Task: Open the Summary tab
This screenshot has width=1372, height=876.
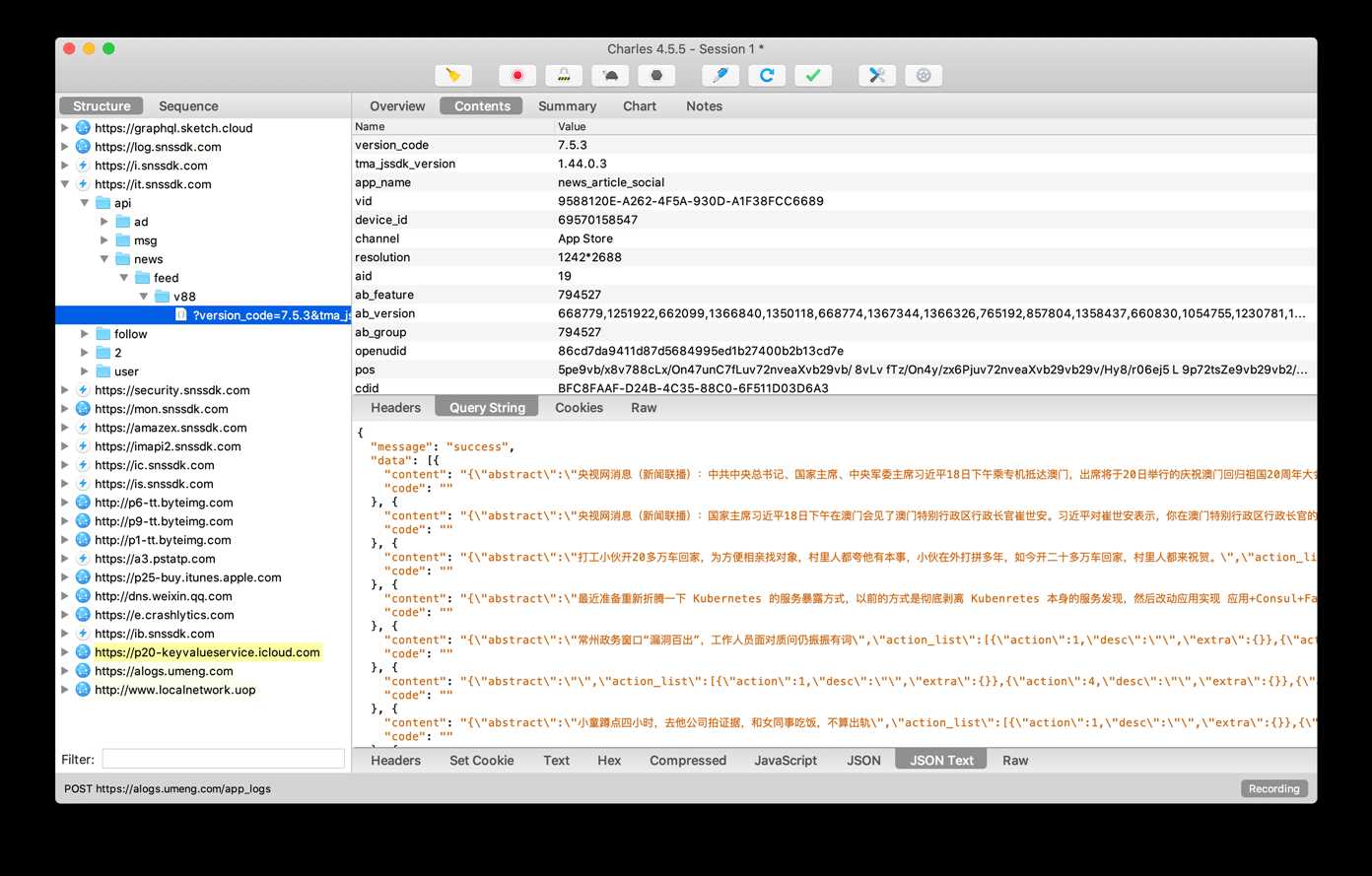Action: tap(567, 106)
